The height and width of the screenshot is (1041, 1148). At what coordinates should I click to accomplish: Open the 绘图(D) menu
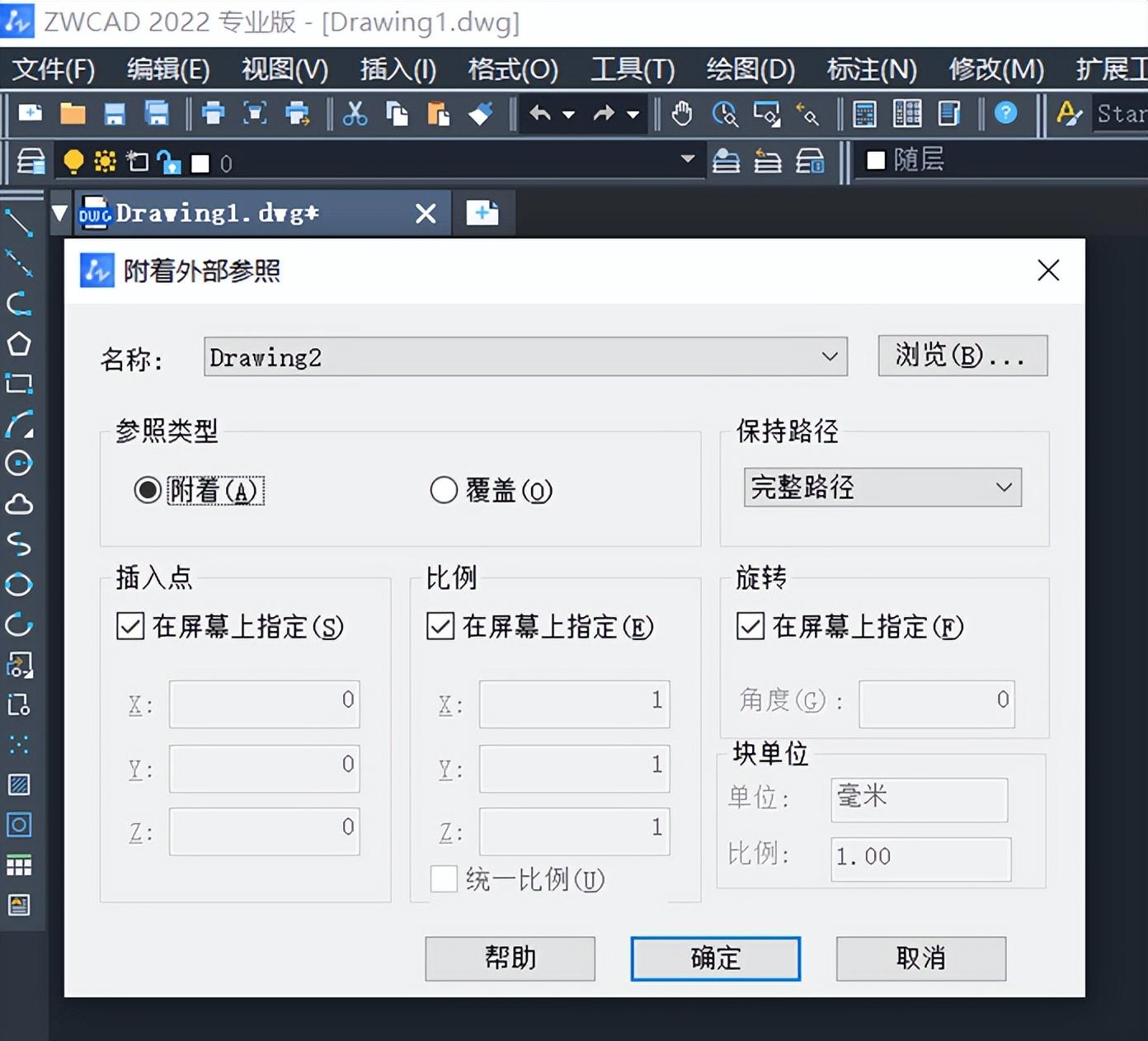pos(750,69)
